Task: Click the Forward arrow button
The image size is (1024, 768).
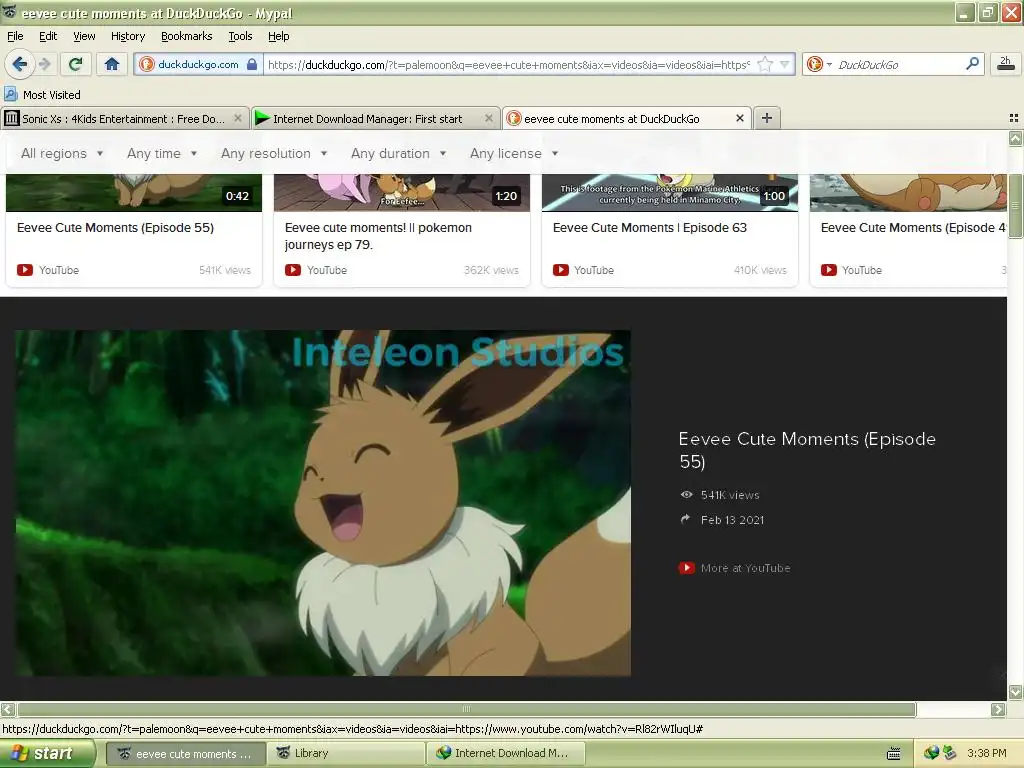Action: (x=44, y=64)
